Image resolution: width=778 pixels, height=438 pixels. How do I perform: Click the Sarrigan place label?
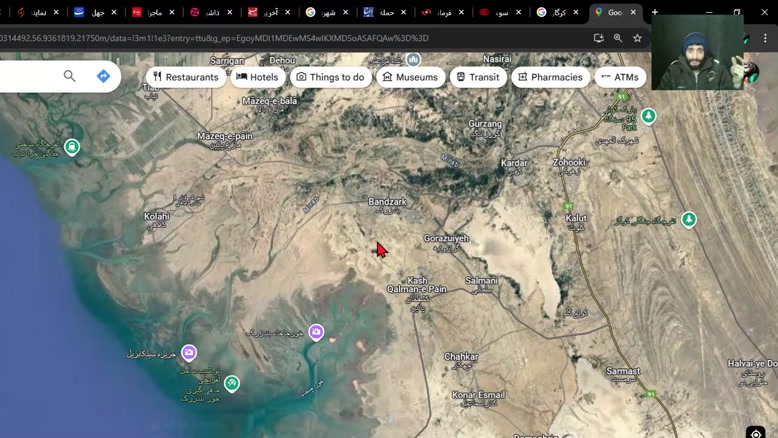coord(227,61)
